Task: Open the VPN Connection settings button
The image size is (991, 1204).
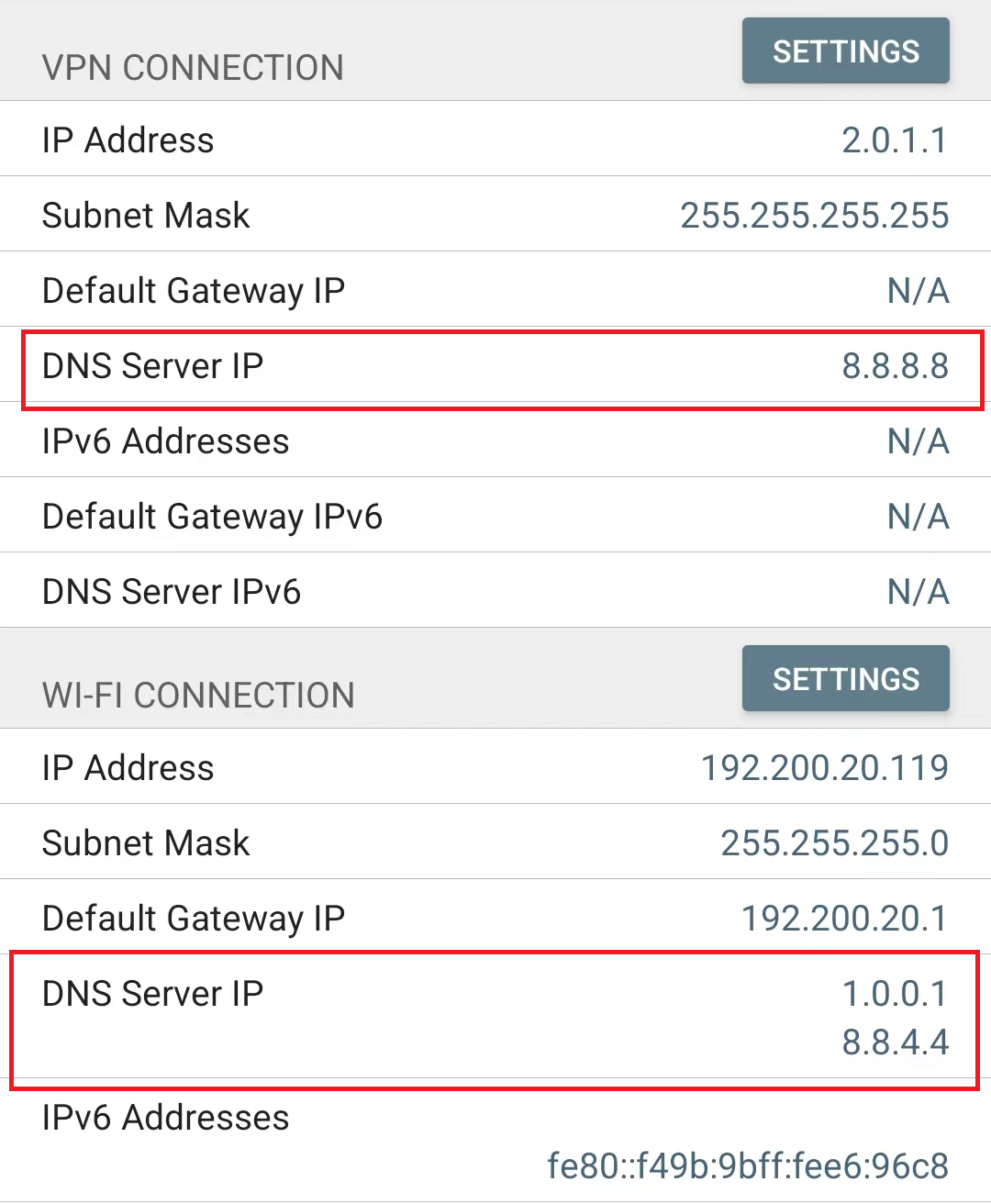Action: coord(845,51)
